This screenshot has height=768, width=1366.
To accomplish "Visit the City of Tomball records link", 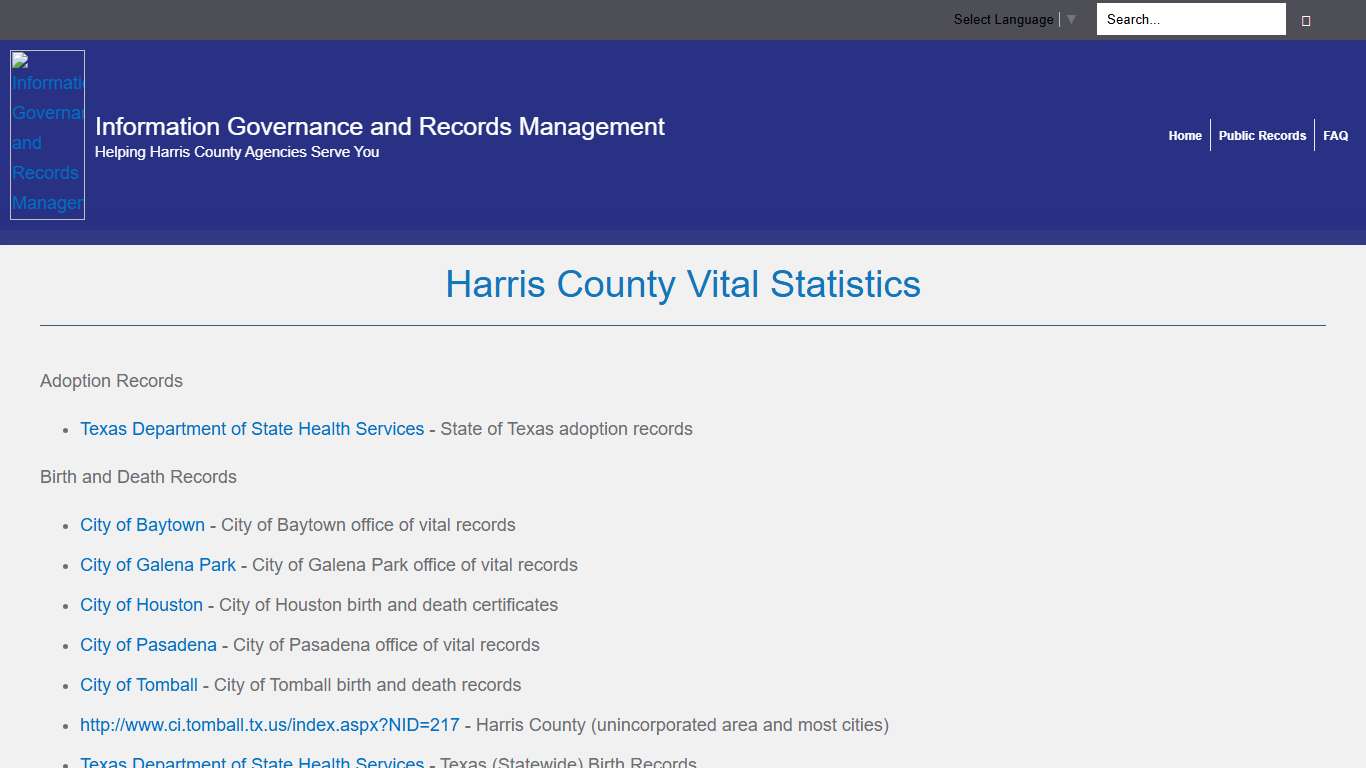I will (138, 685).
